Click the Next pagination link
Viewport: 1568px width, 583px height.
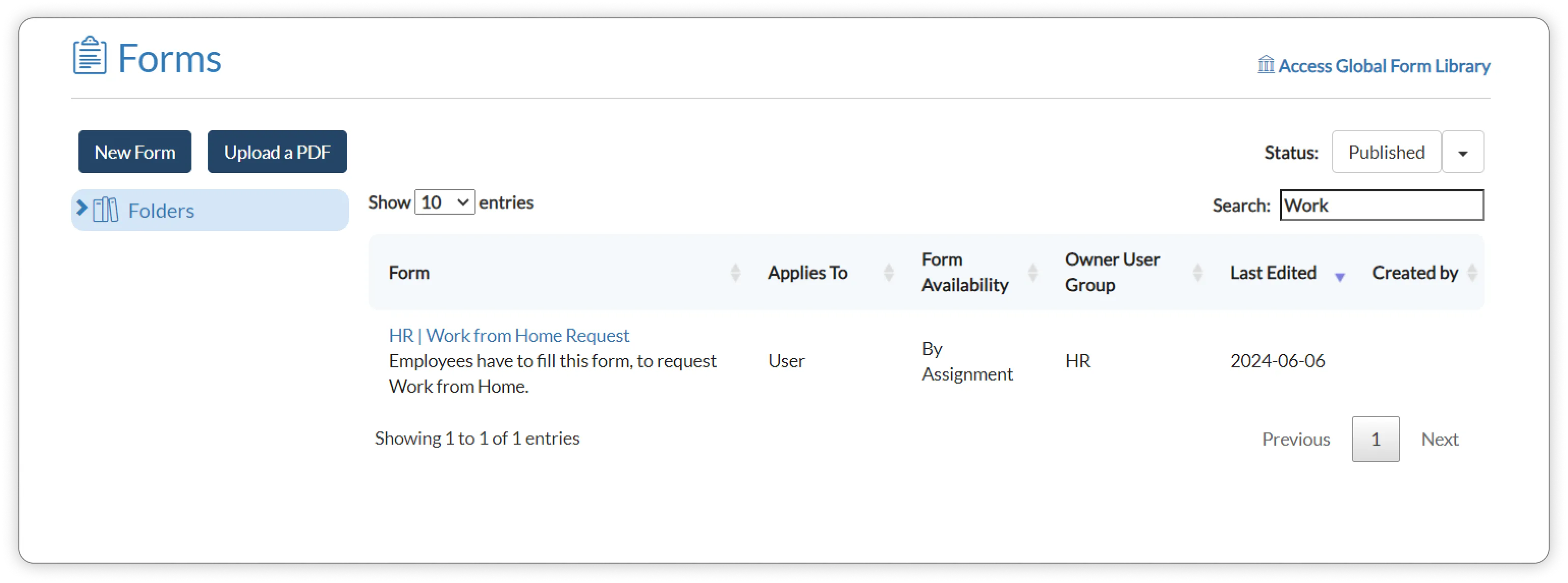pos(1439,439)
